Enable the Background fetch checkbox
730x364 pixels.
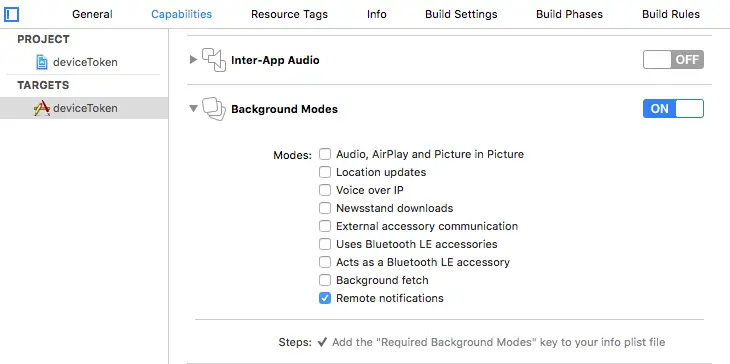coord(325,280)
